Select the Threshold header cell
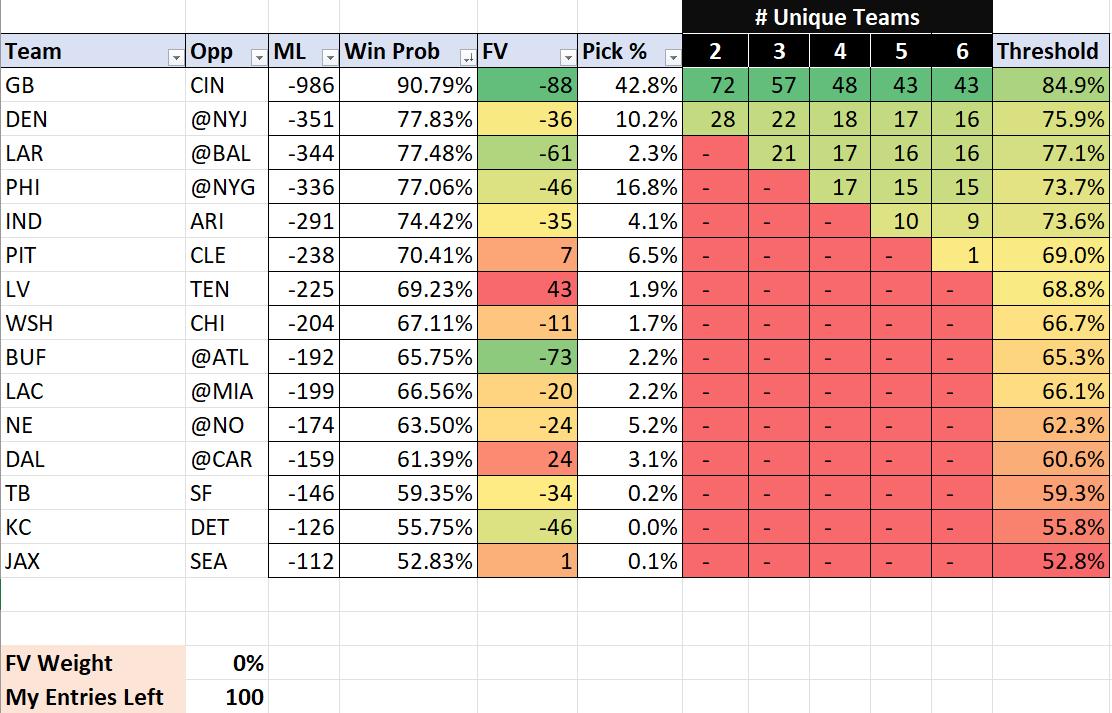Screen dimensions: 1112x713 point(1050,52)
